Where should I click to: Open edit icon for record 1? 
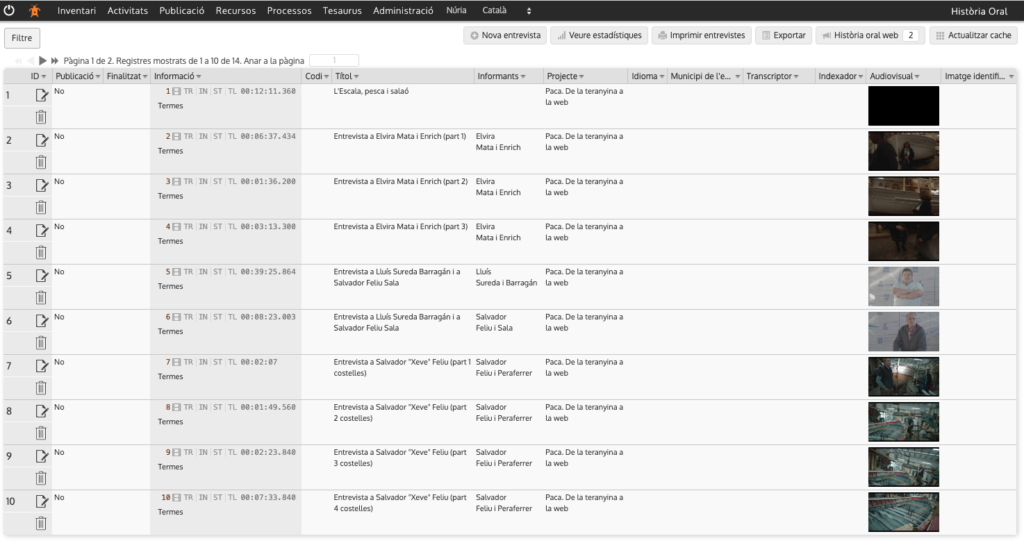click(41, 95)
